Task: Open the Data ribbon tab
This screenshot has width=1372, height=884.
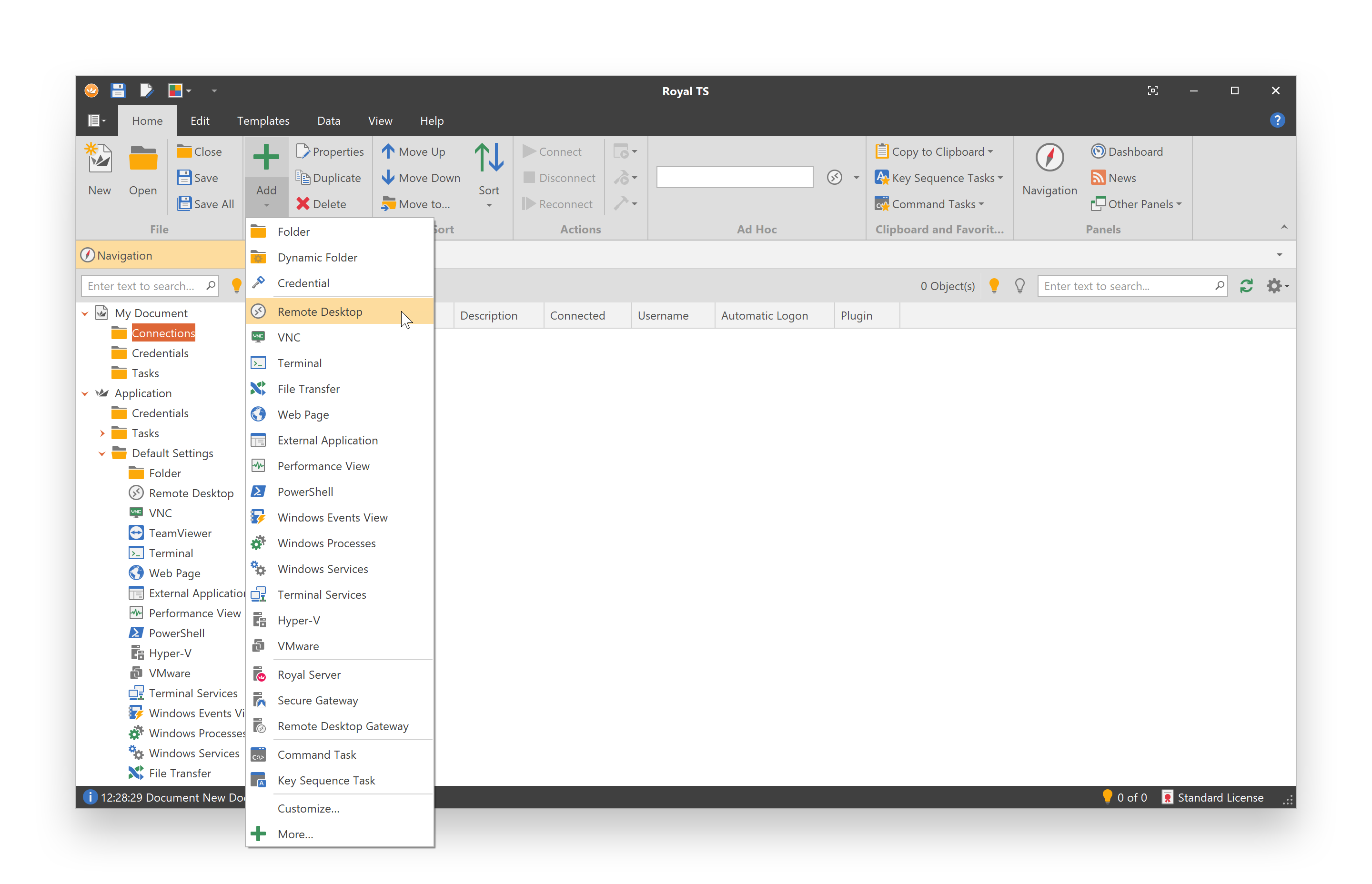Action: click(328, 121)
